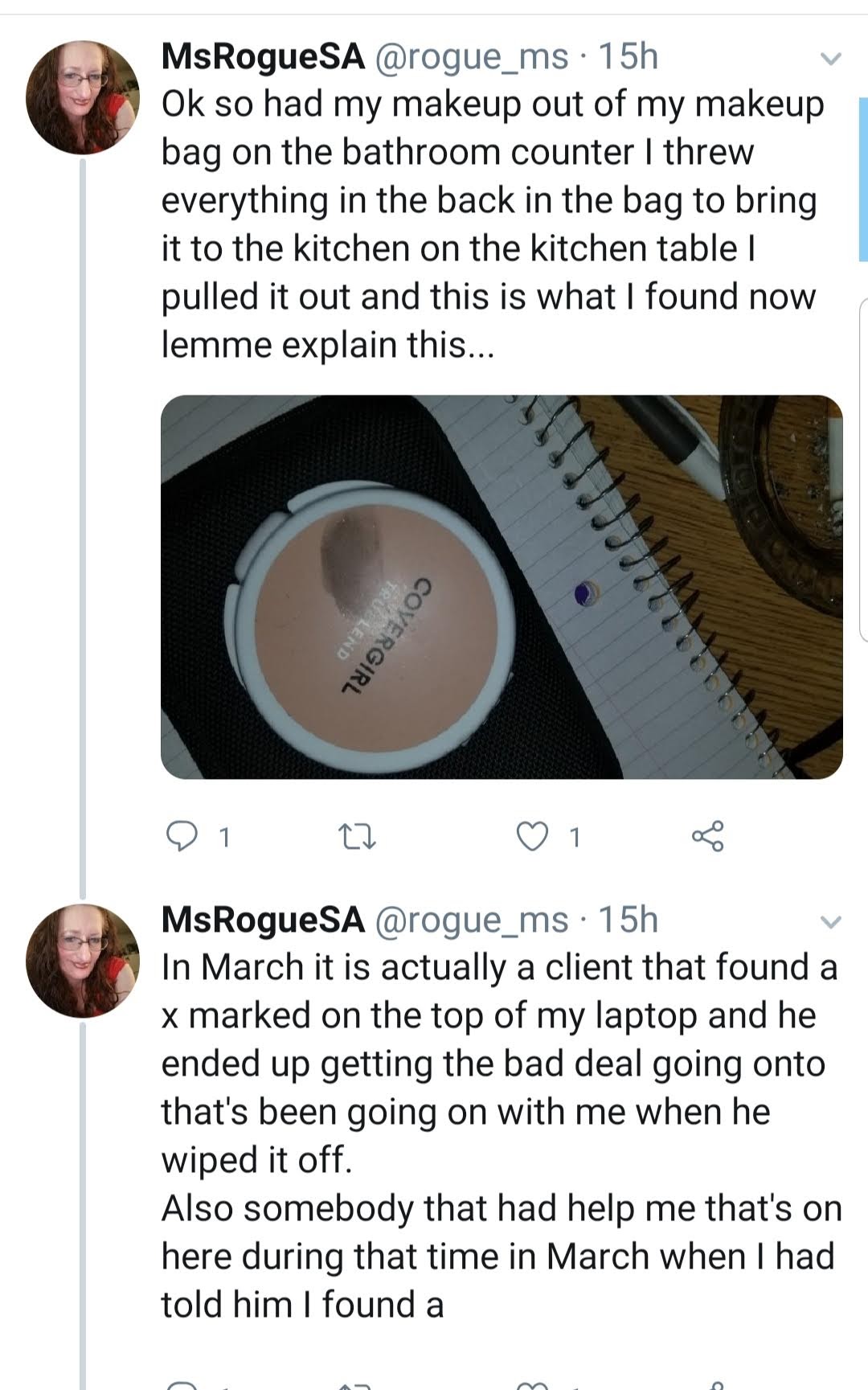Viewport: 868px width, 1390px height.
Task: Like the tweet with the Covergirl photo
Action: 531,837
